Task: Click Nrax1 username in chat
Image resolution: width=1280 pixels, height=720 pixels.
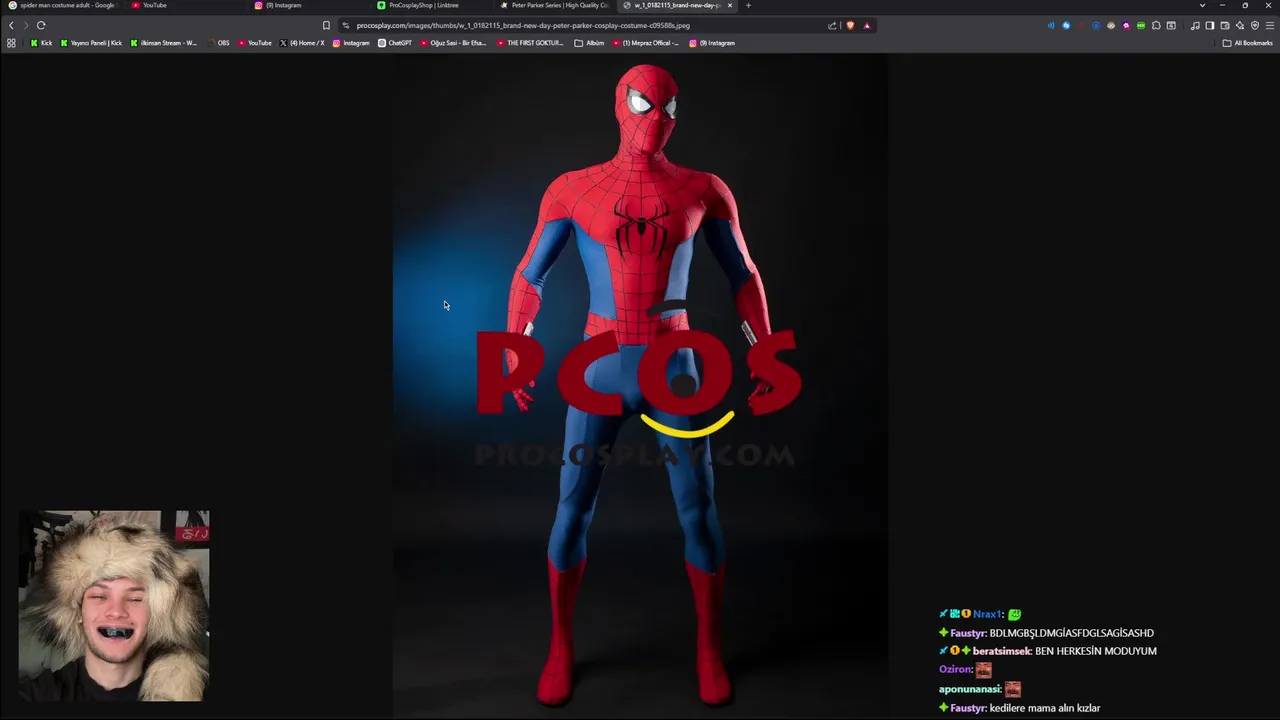Action: 987,614
